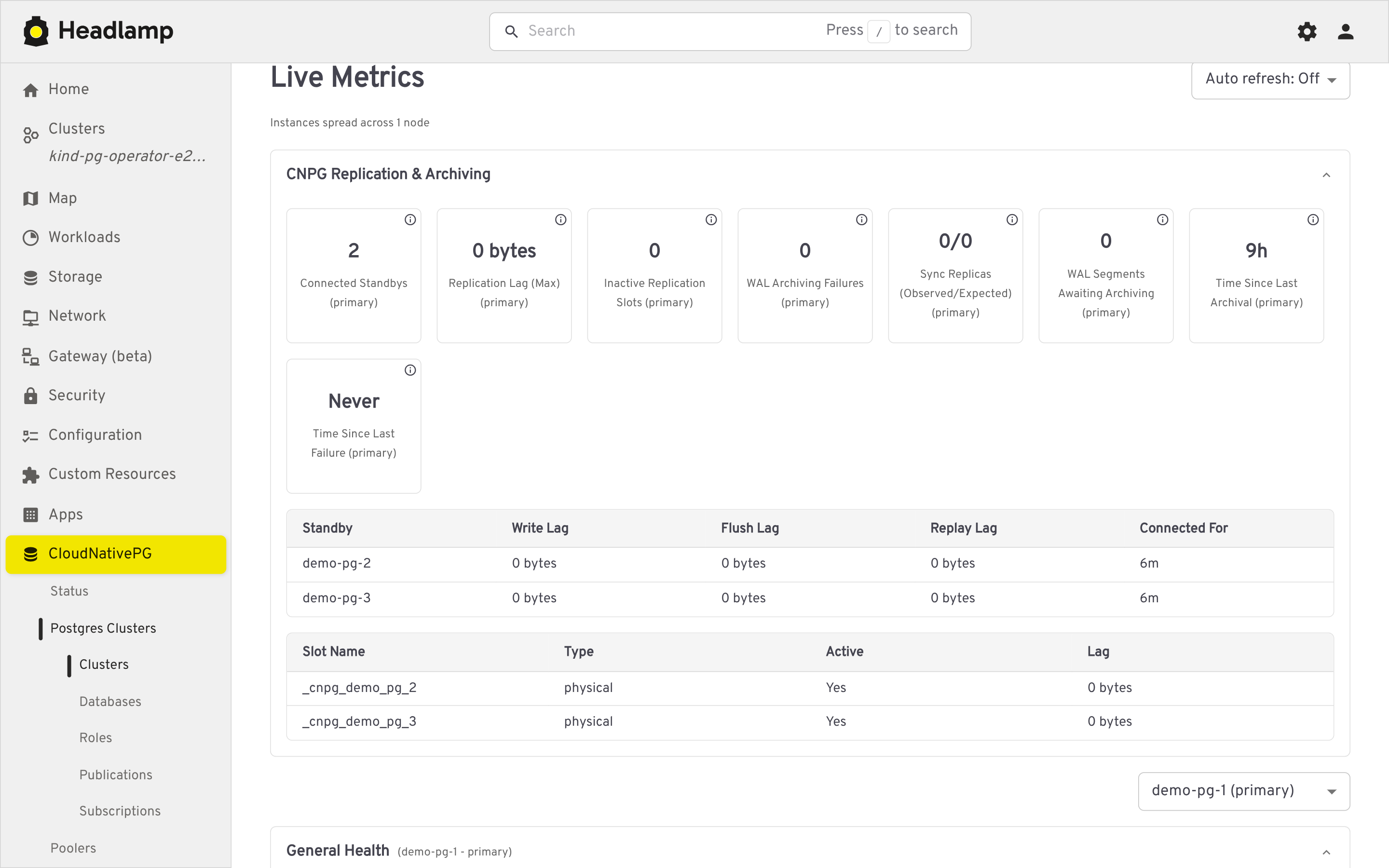Click the Headlamp logo icon

36,31
